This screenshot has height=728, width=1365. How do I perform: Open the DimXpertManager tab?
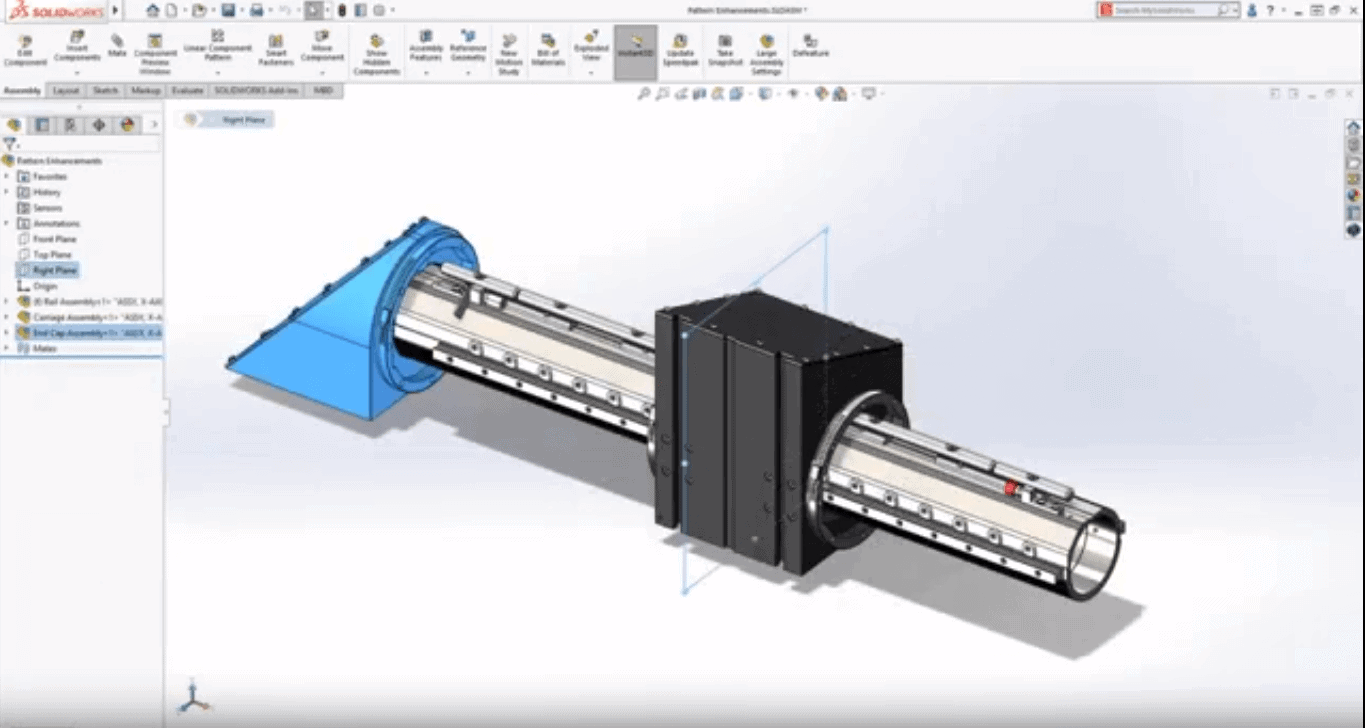pyautogui.click(x=98, y=125)
